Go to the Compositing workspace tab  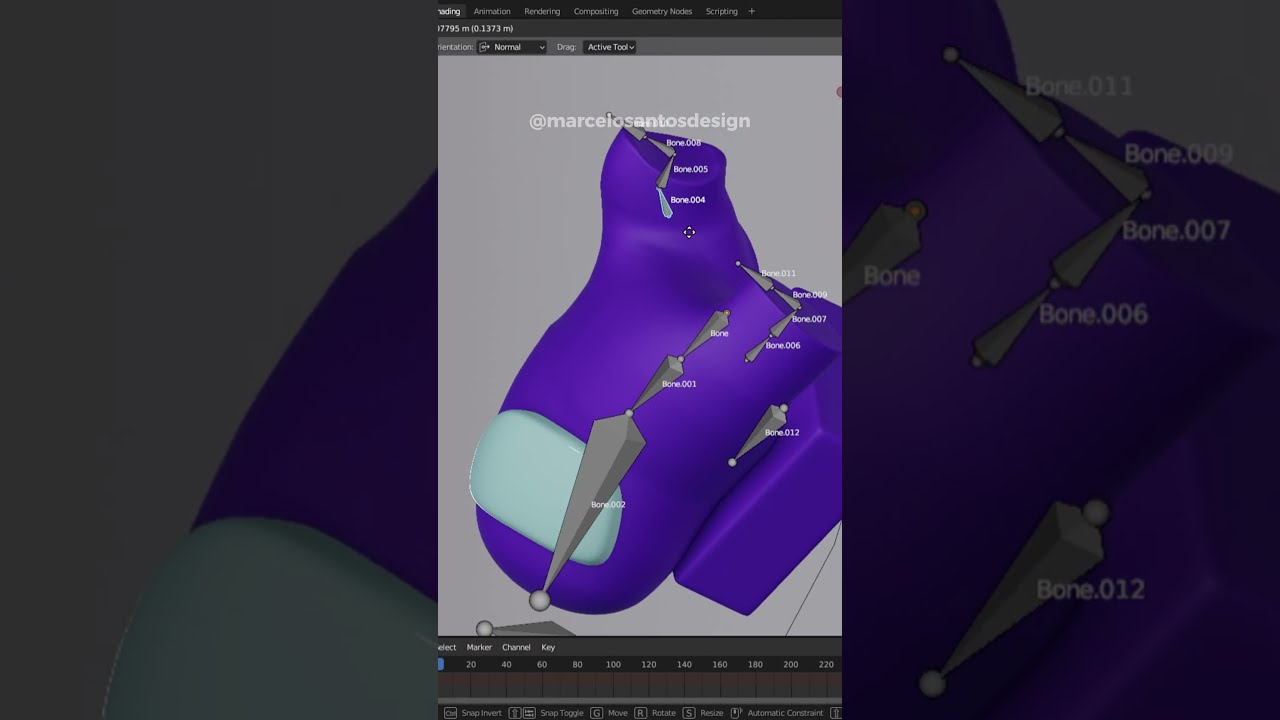[x=596, y=11]
